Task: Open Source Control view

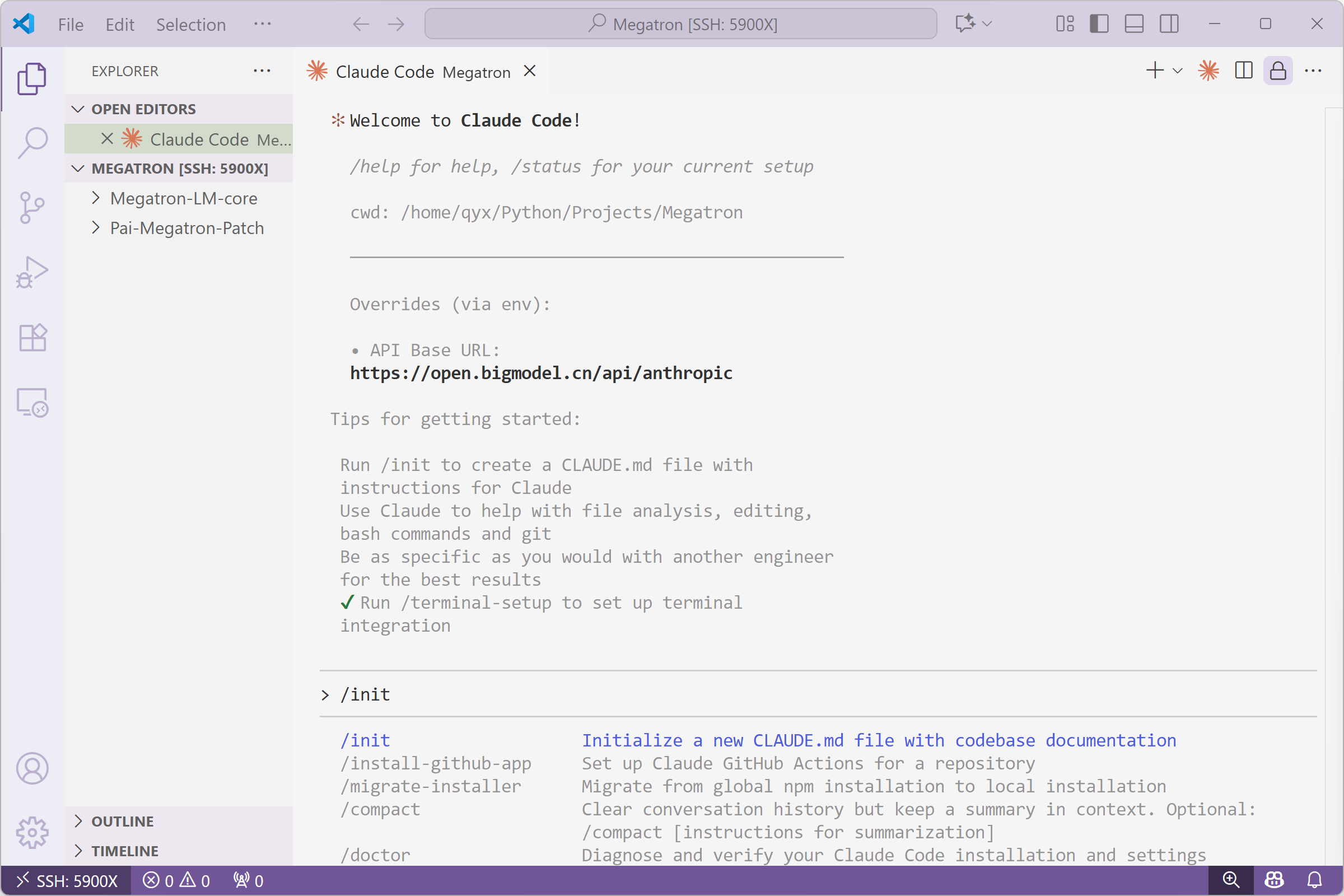Action: click(32, 207)
